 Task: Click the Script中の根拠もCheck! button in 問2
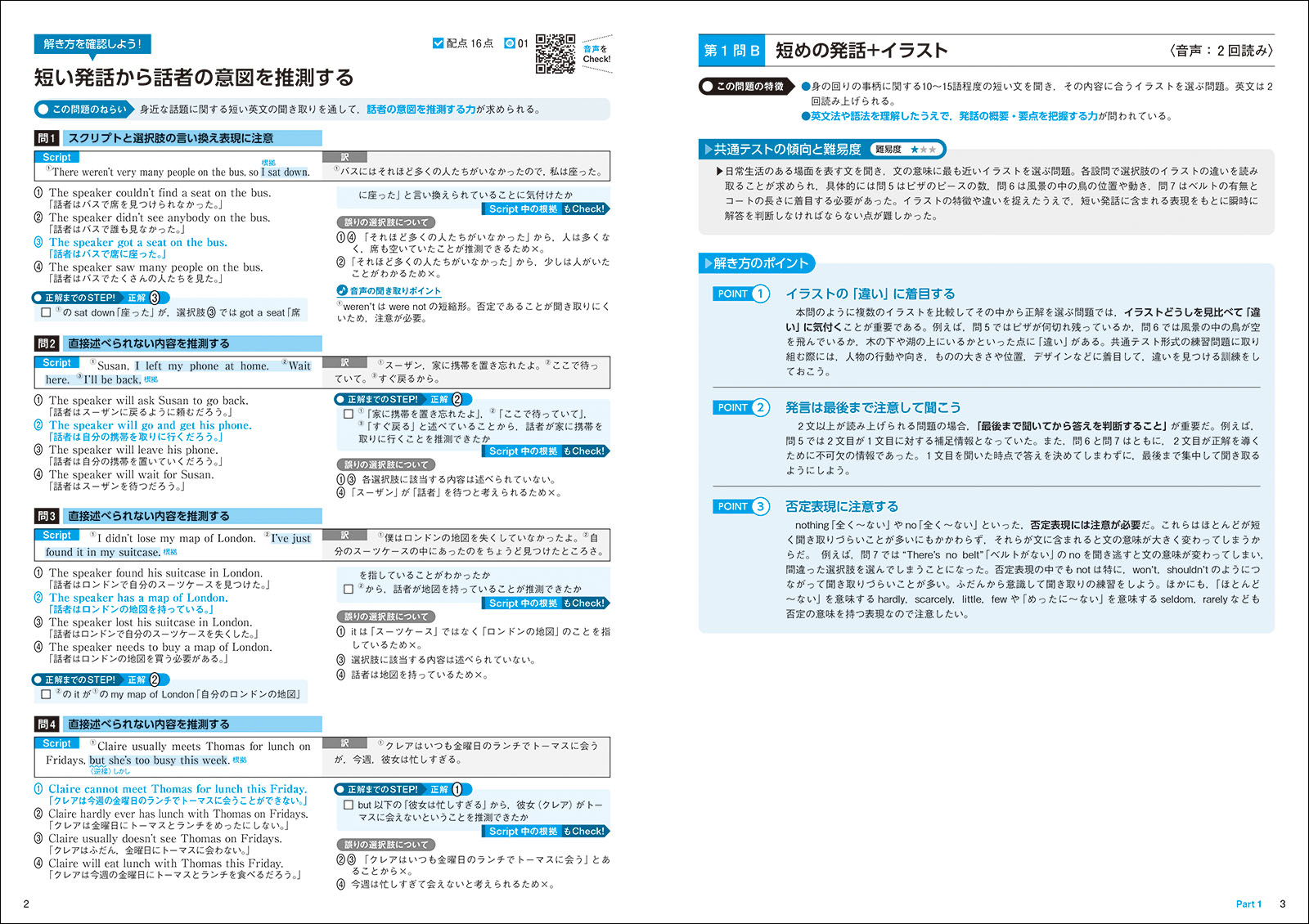pyautogui.click(x=547, y=451)
